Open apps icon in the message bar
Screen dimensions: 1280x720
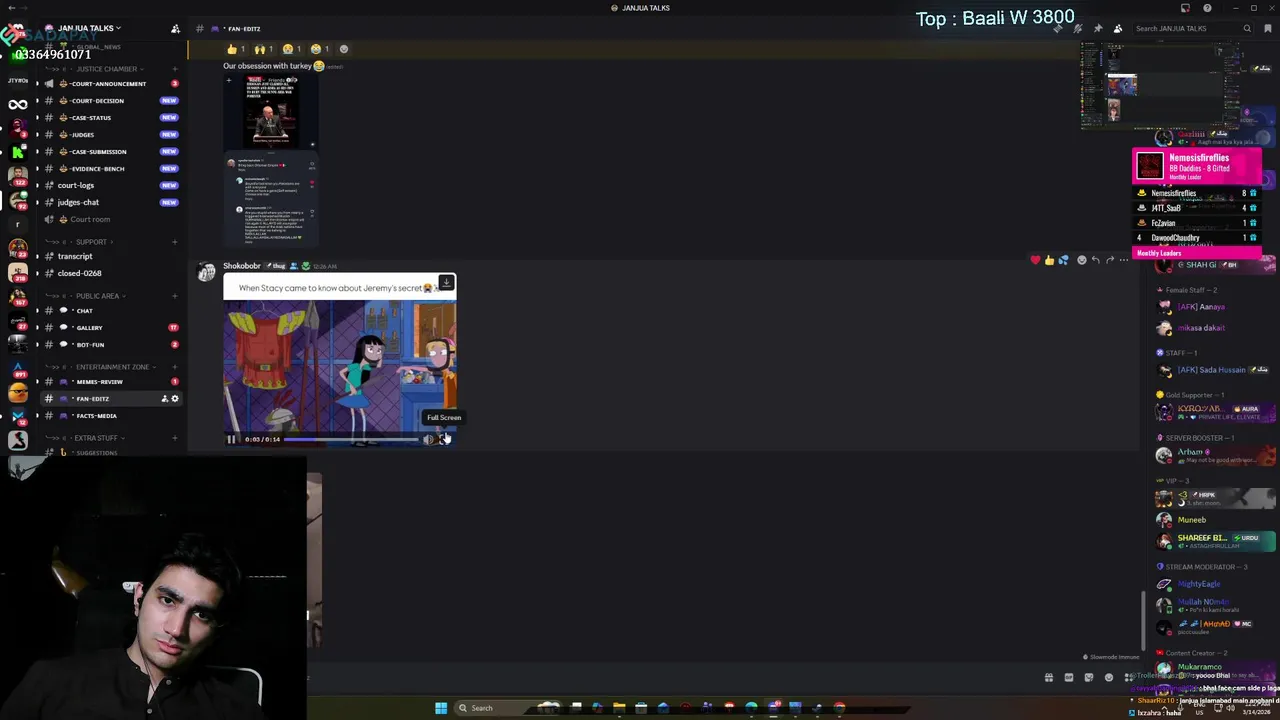tap(1128, 677)
